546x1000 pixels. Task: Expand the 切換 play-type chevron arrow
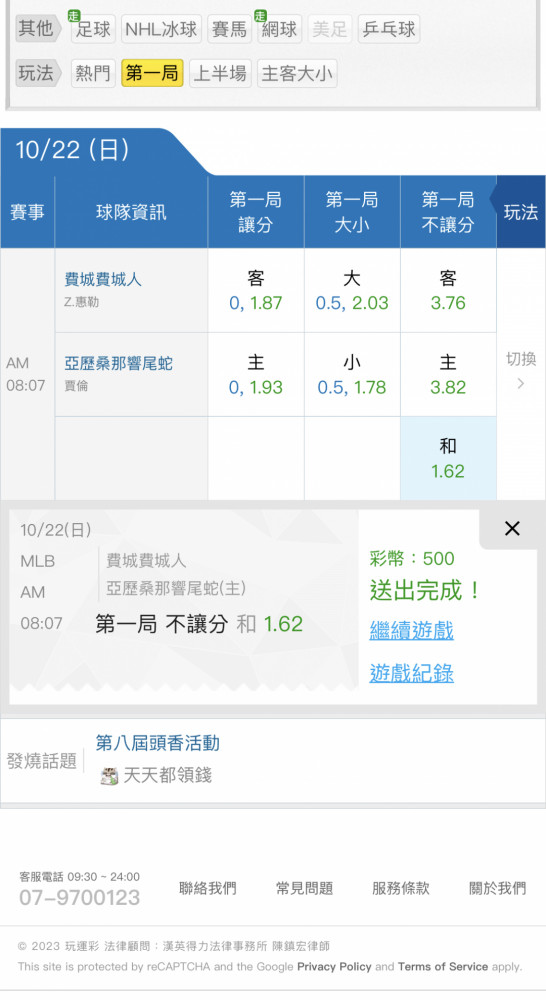520,383
